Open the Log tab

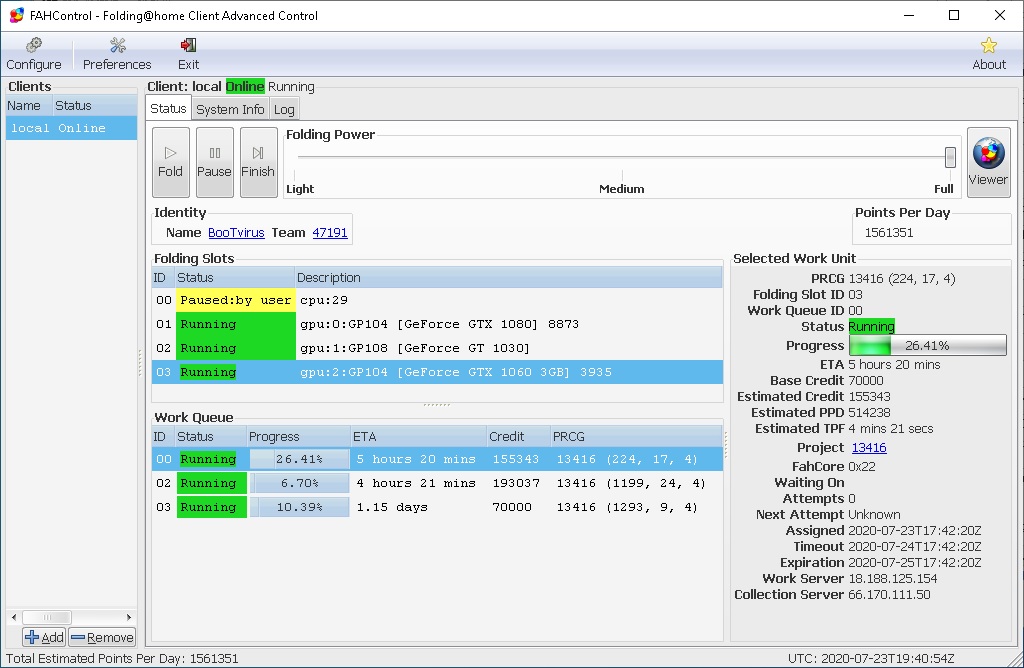coord(283,109)
